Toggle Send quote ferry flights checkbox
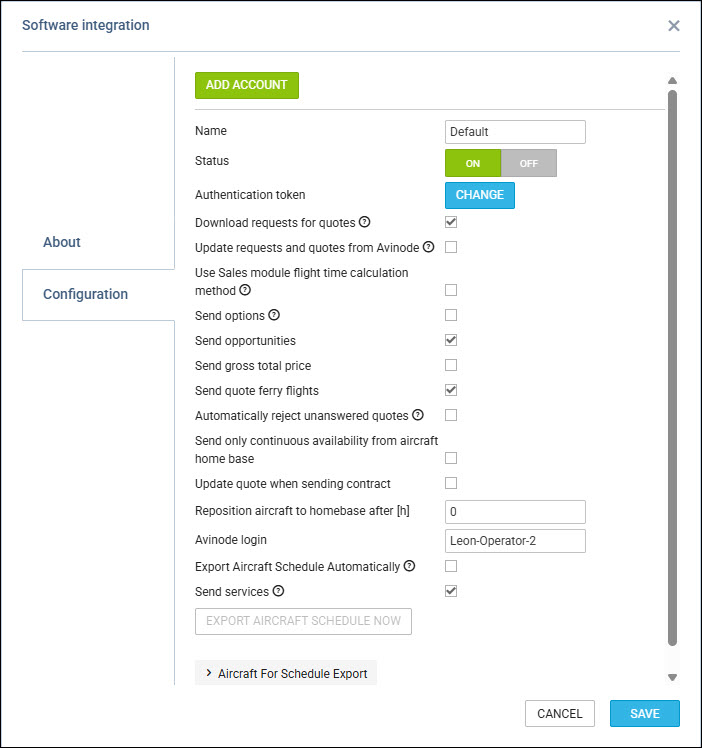702x748 pixels. pos(451,390)
